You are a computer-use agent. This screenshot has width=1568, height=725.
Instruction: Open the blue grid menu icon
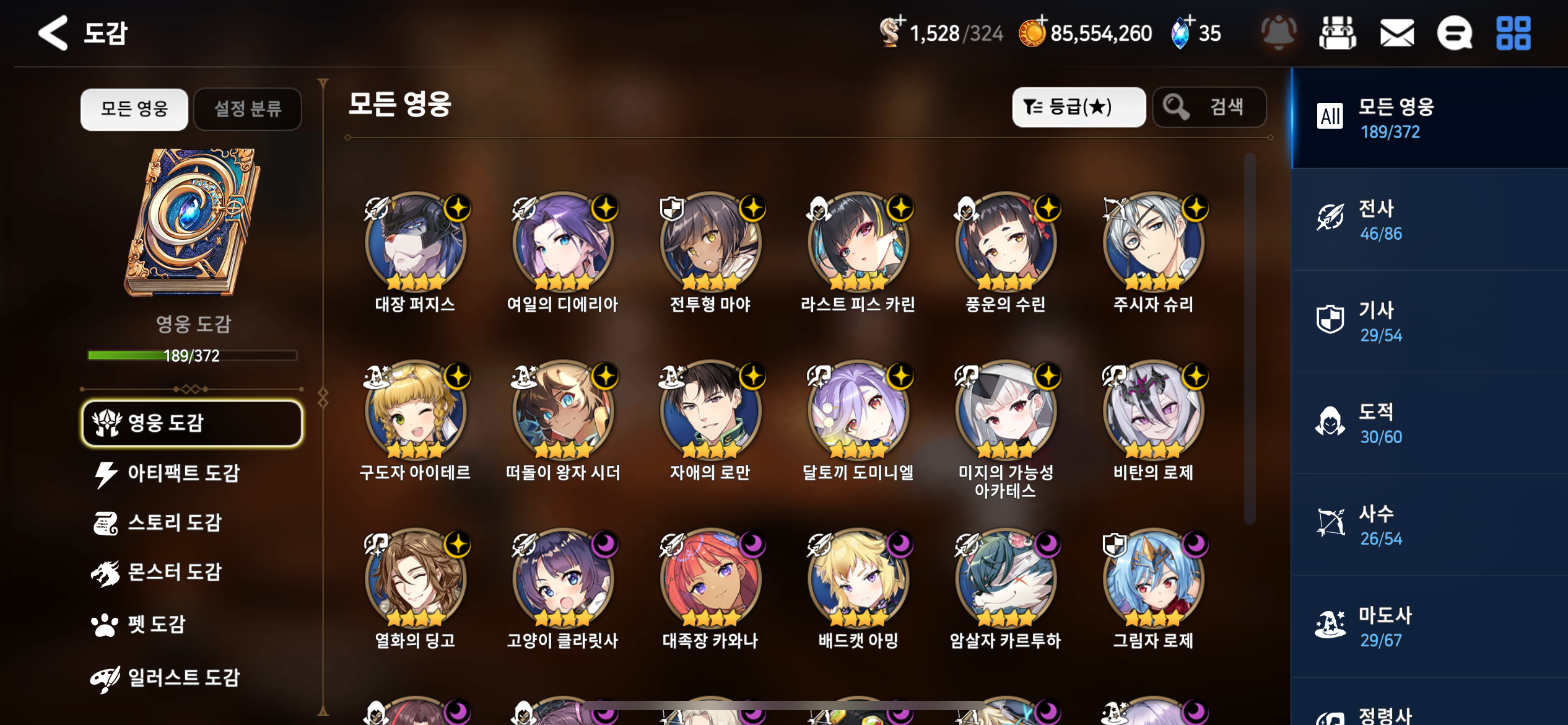1513,33
